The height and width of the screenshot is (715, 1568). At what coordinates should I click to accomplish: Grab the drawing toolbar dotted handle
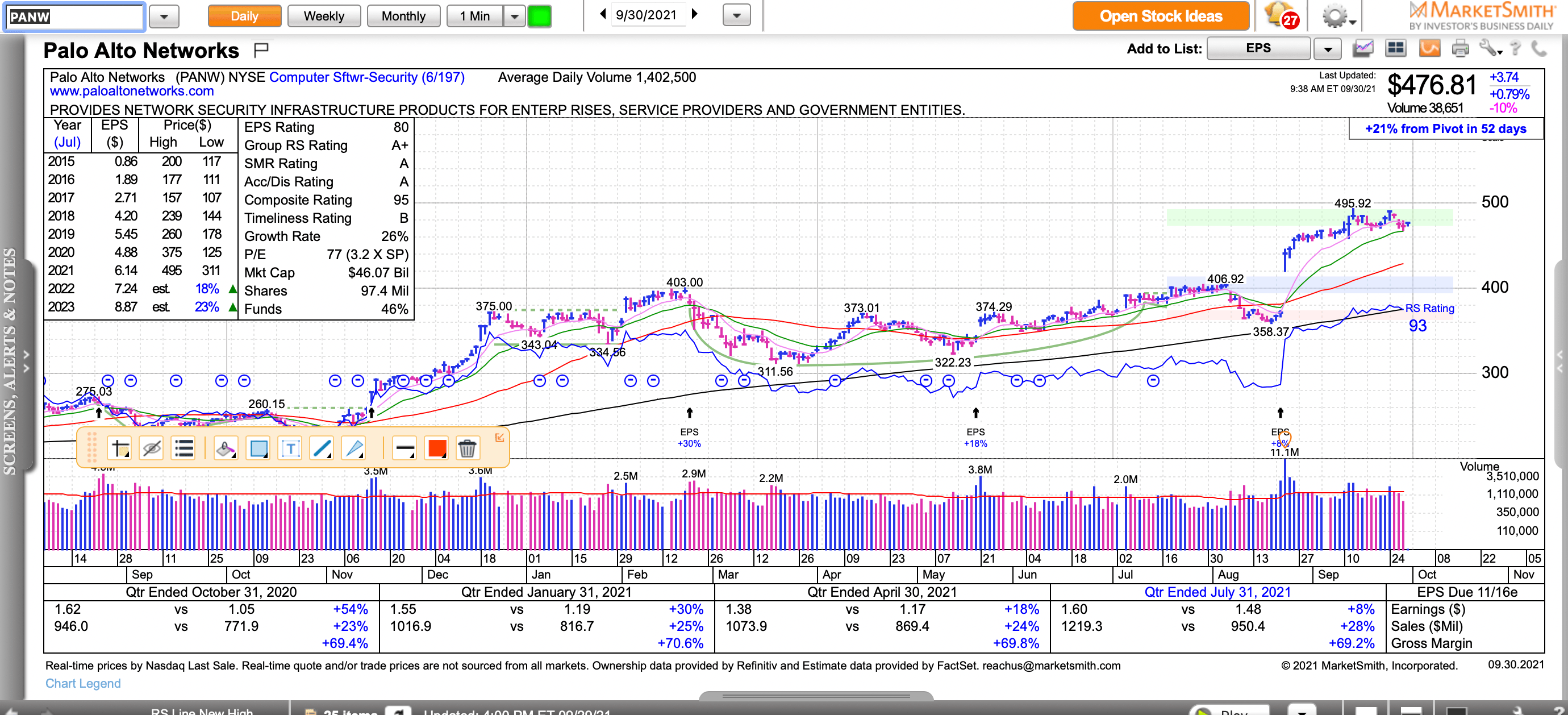click(x=92, y=448)
